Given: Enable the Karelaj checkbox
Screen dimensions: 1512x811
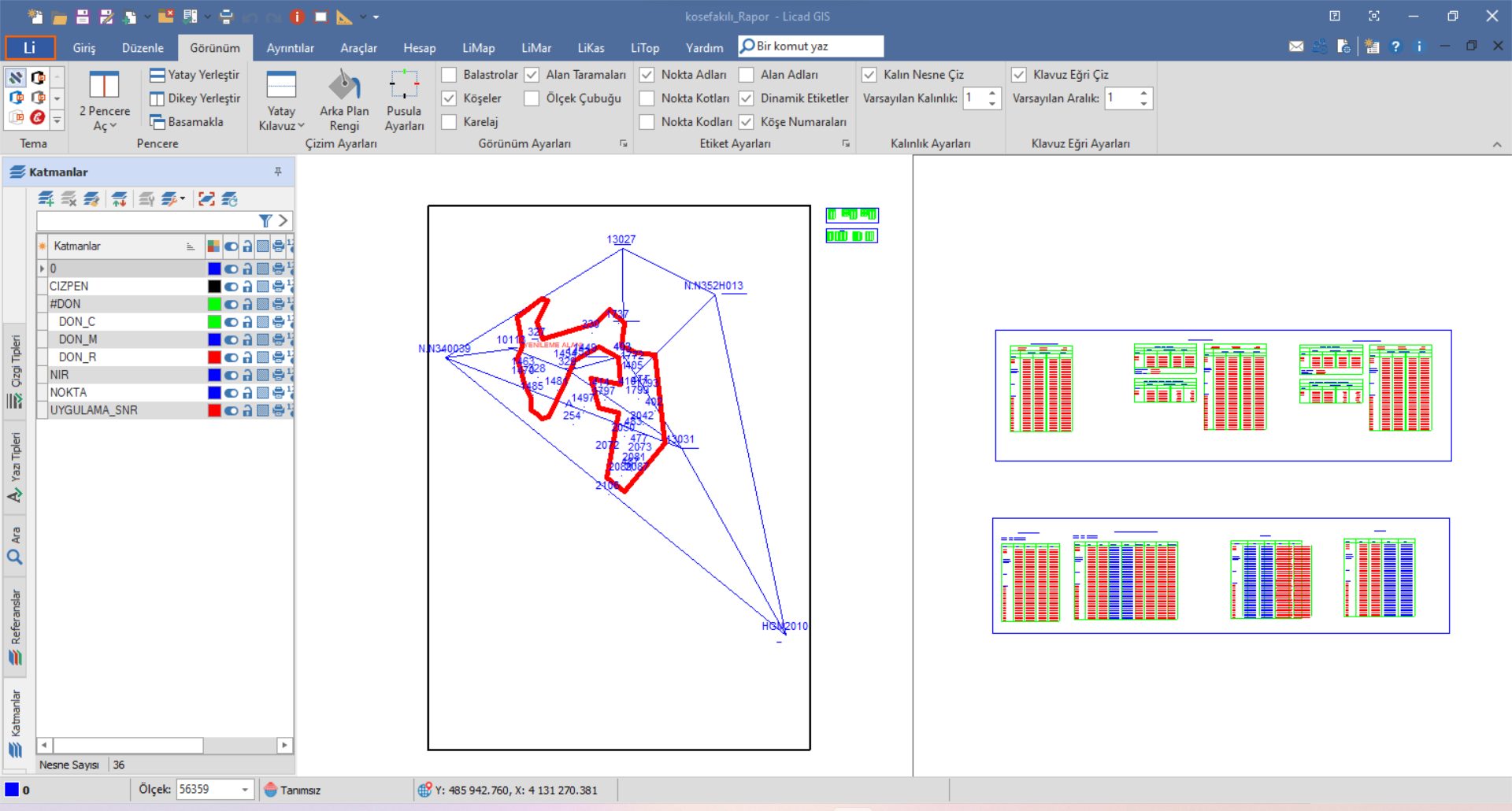Looking at the screenshot, I should 449,122.
